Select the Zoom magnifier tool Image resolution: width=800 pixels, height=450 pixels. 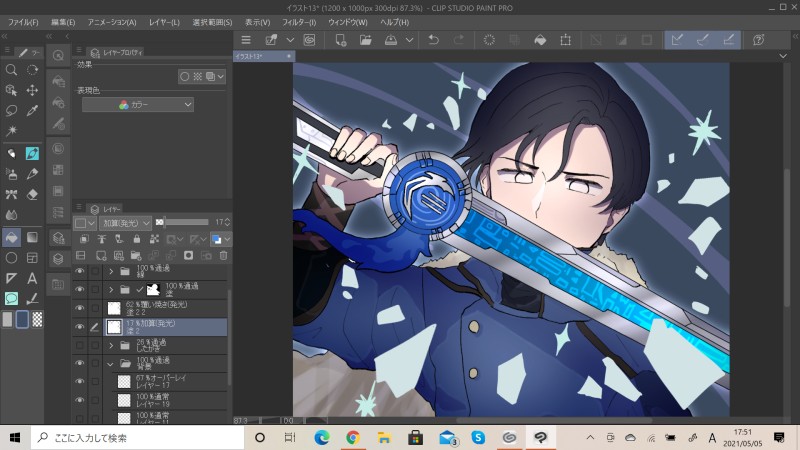point(11,70)
